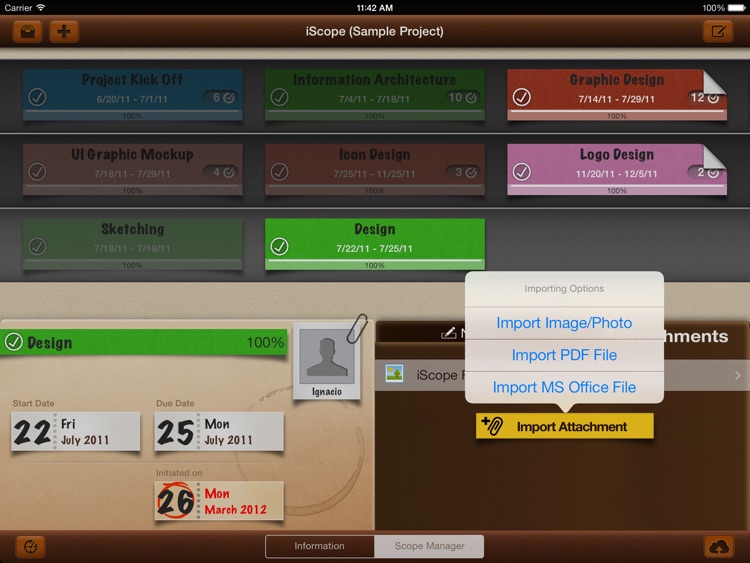Toggle completion check on UI Graphic Mockup

tap(37, 172)
